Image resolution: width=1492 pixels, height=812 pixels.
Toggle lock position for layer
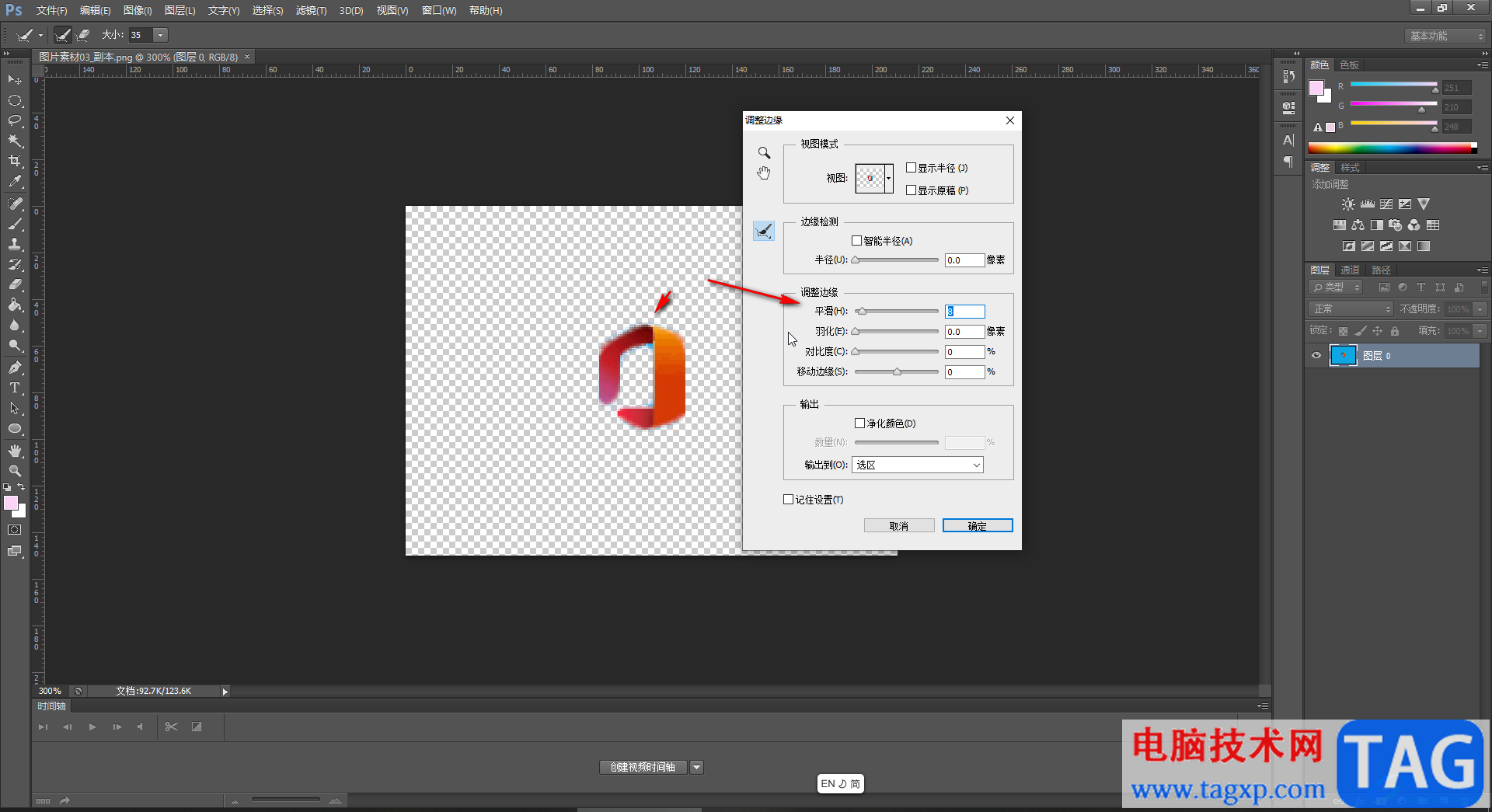coord(1377,331)
